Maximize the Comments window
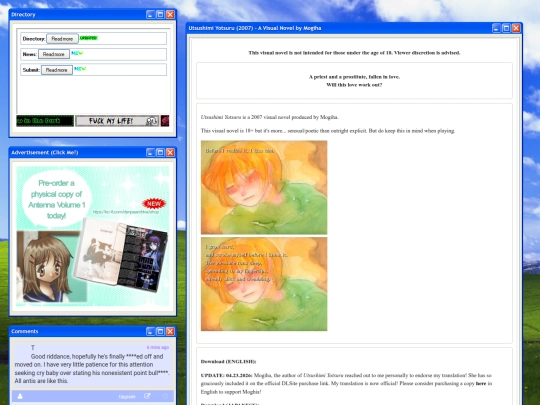The image size is (540, 405). [160, 331]
